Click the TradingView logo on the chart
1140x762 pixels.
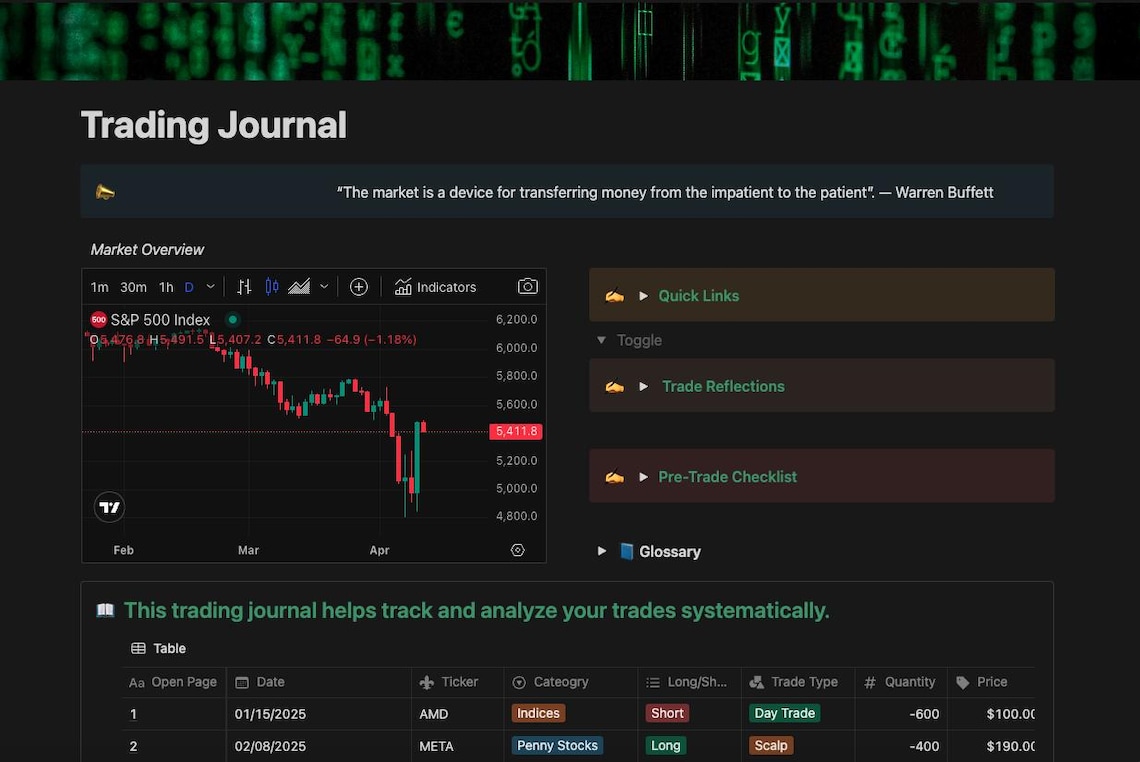pyautogui.click(x=109, y=507)
